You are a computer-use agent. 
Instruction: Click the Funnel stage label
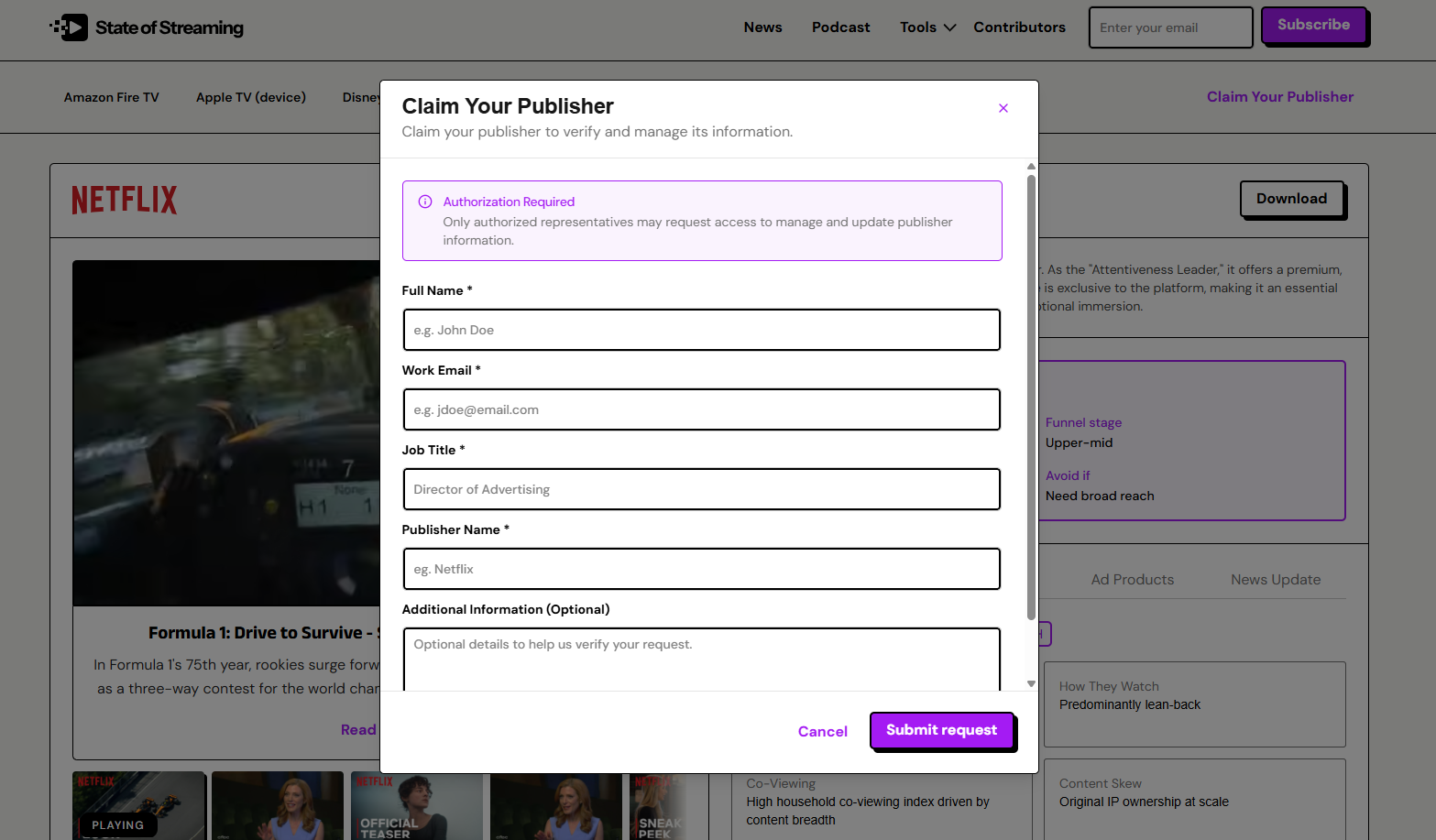coord(1083,422)
